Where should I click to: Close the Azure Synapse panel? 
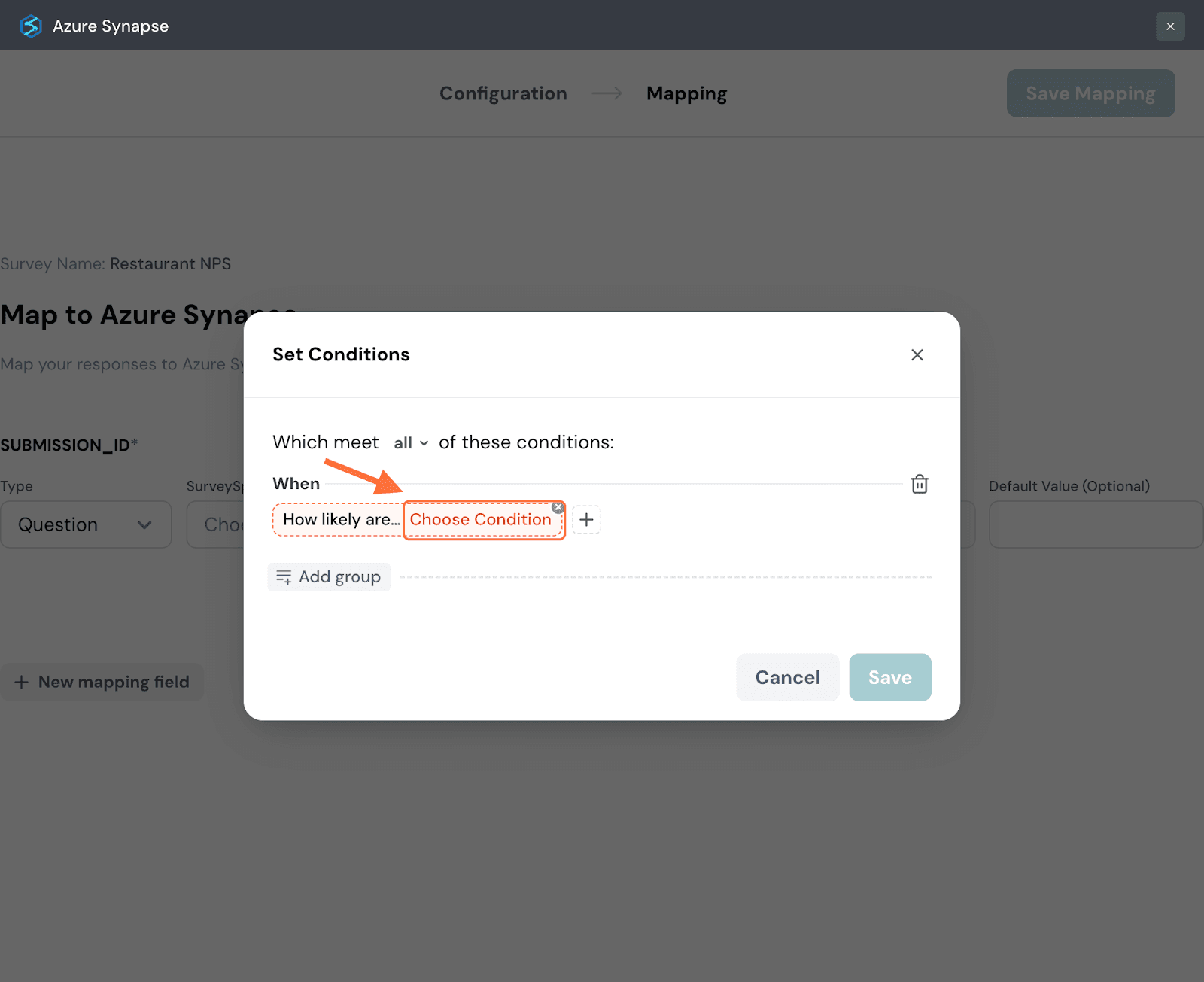coord(1169,26)
